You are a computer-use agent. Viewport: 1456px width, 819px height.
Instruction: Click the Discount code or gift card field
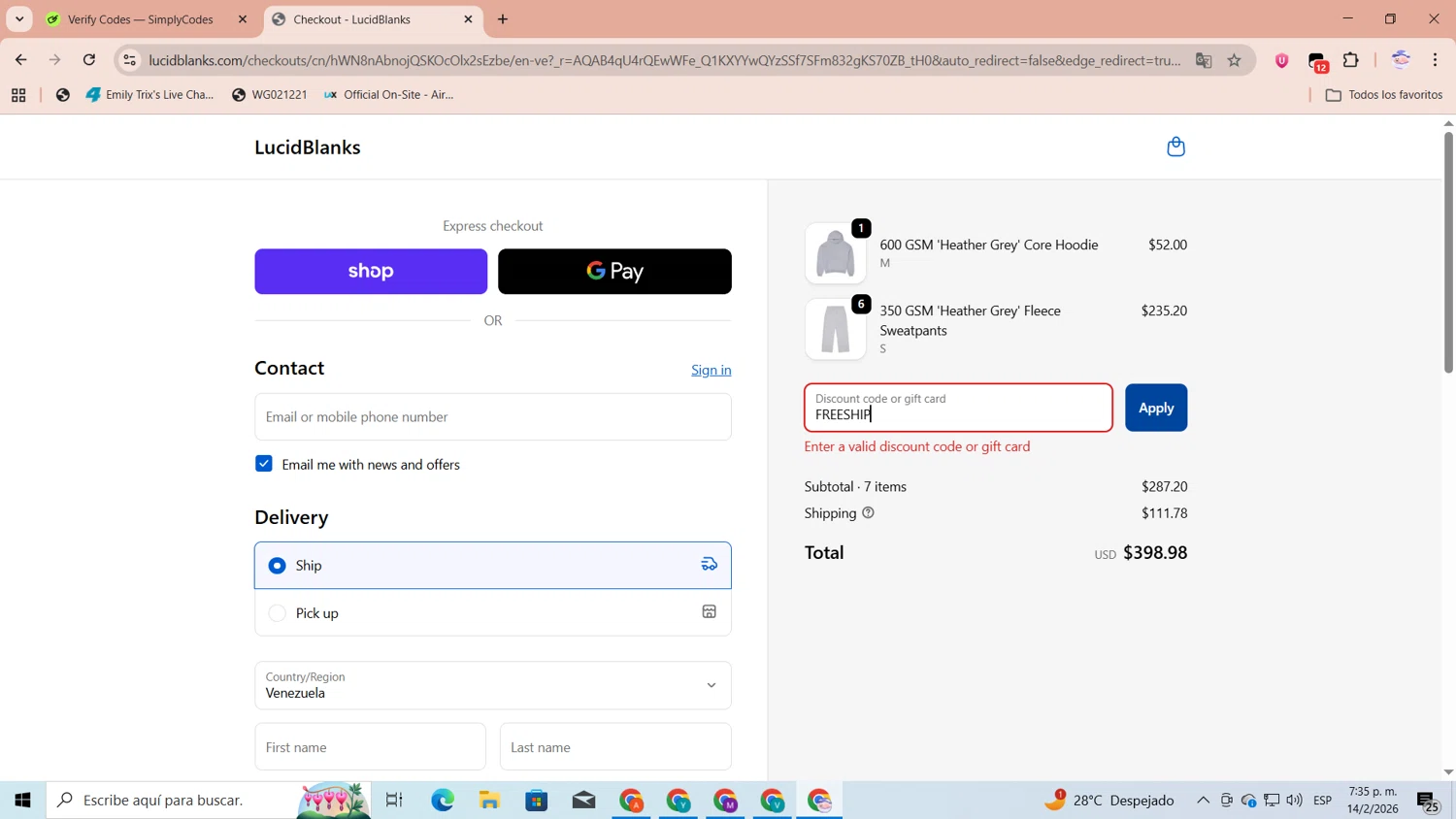958,408
